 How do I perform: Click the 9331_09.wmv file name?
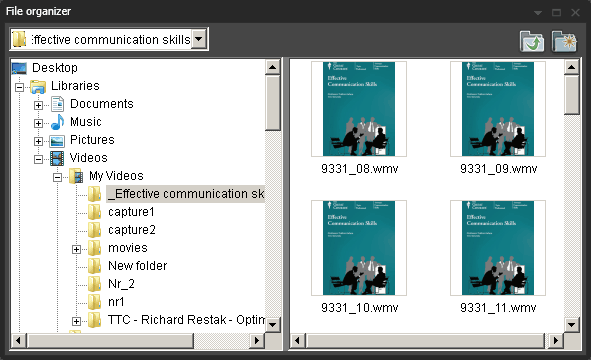pyautogui.click(x=499, y=169)
